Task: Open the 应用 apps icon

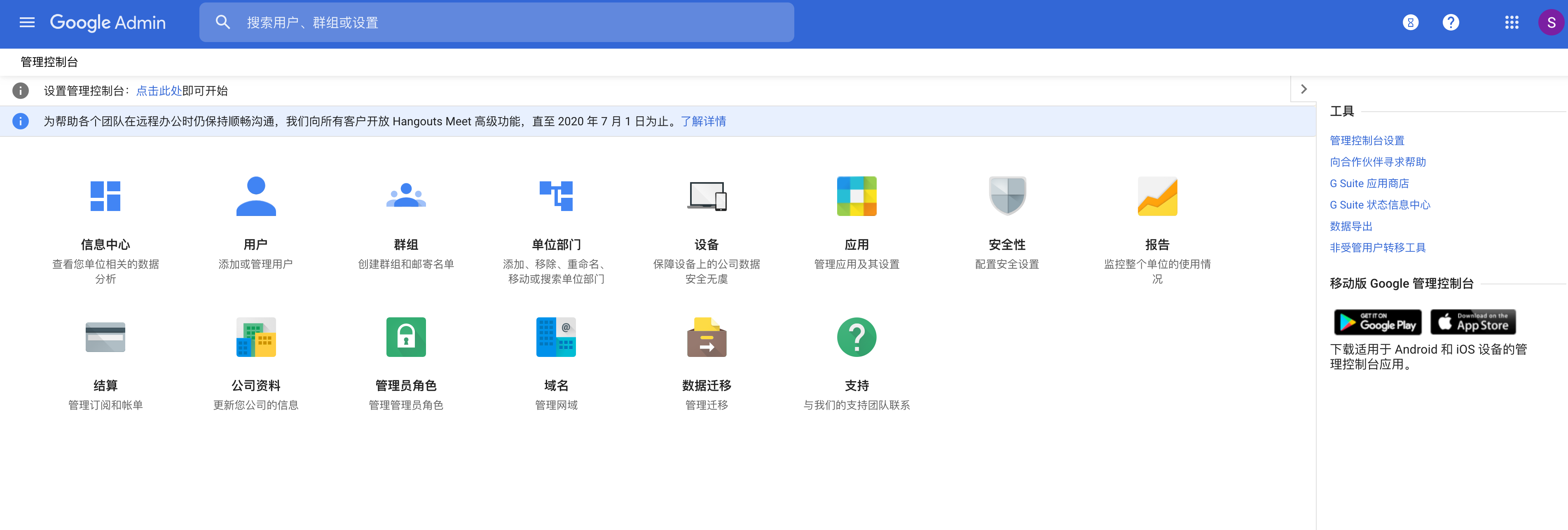Action: coord(857,196)
